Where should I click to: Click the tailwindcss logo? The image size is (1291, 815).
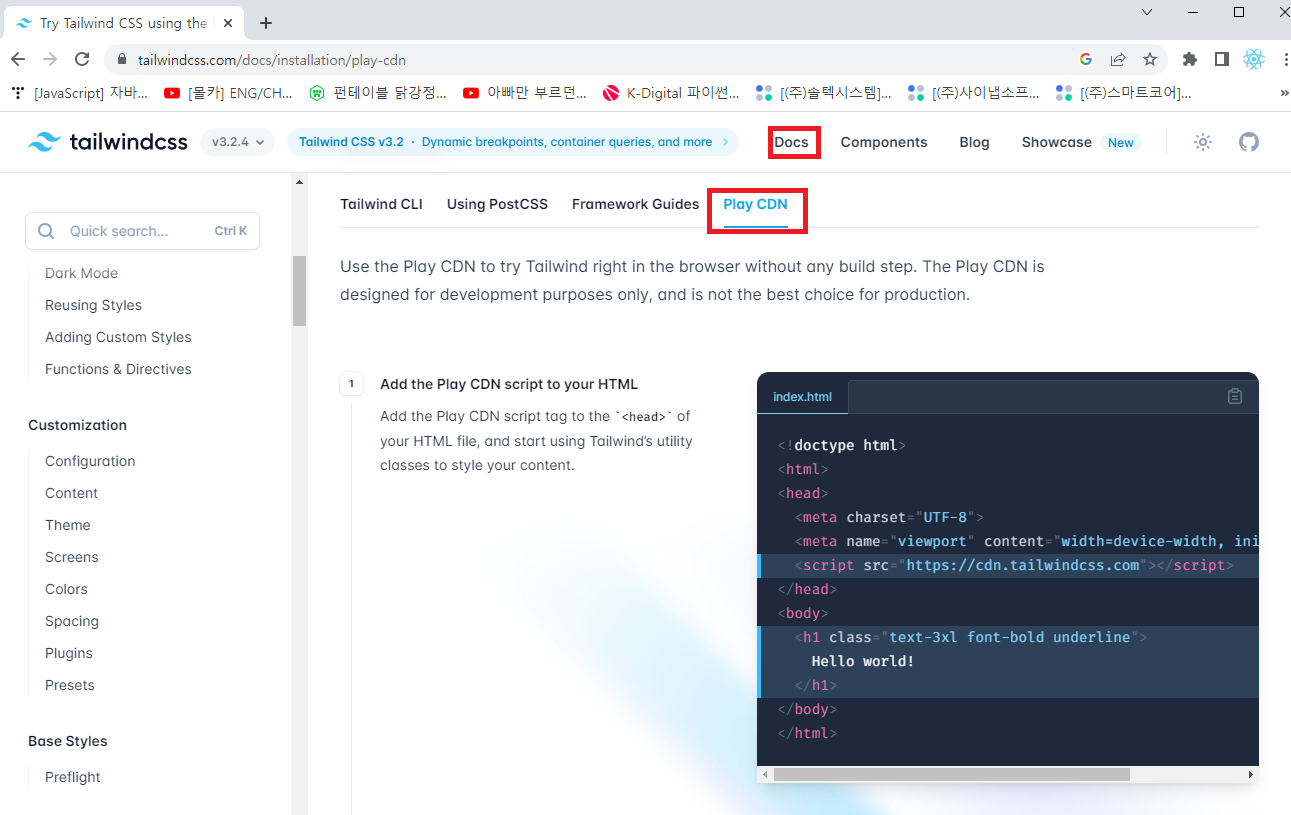[x=108, y=142]
